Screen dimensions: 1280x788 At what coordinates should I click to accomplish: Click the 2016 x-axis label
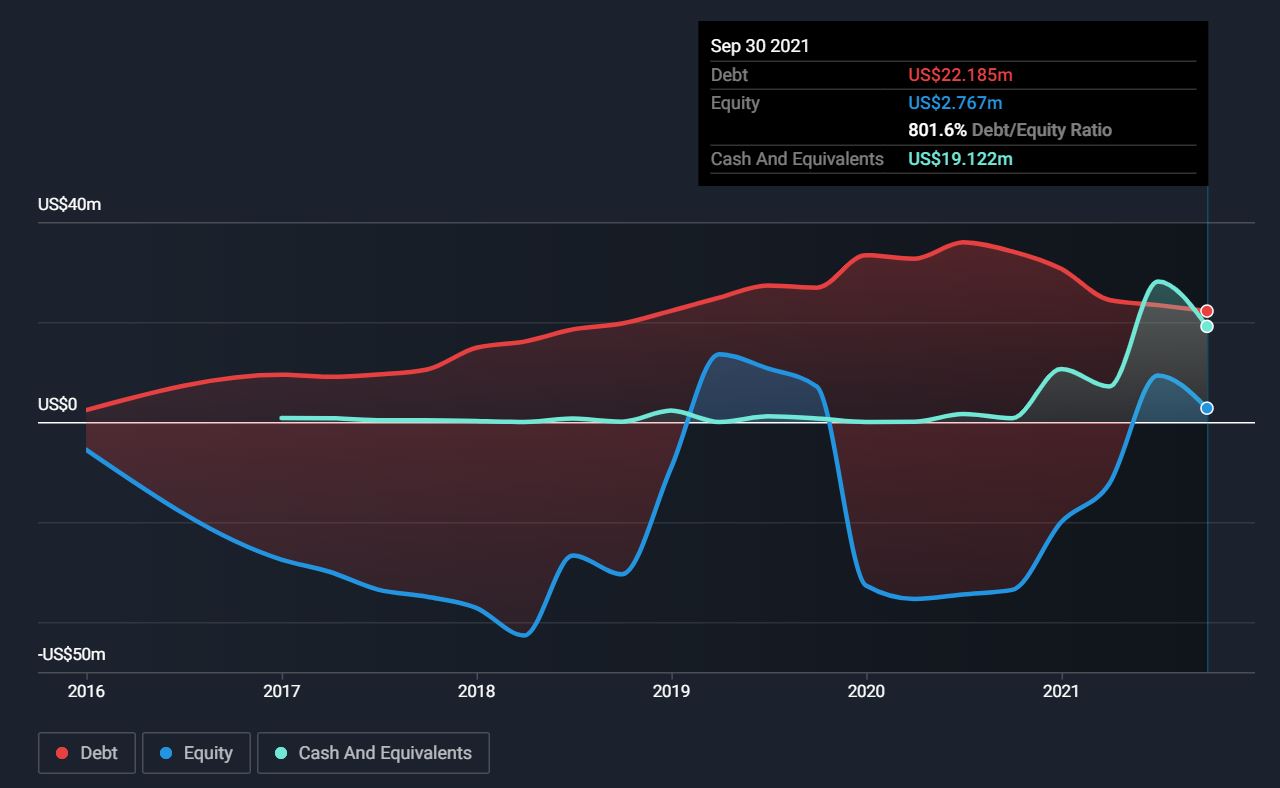[87, 691]
